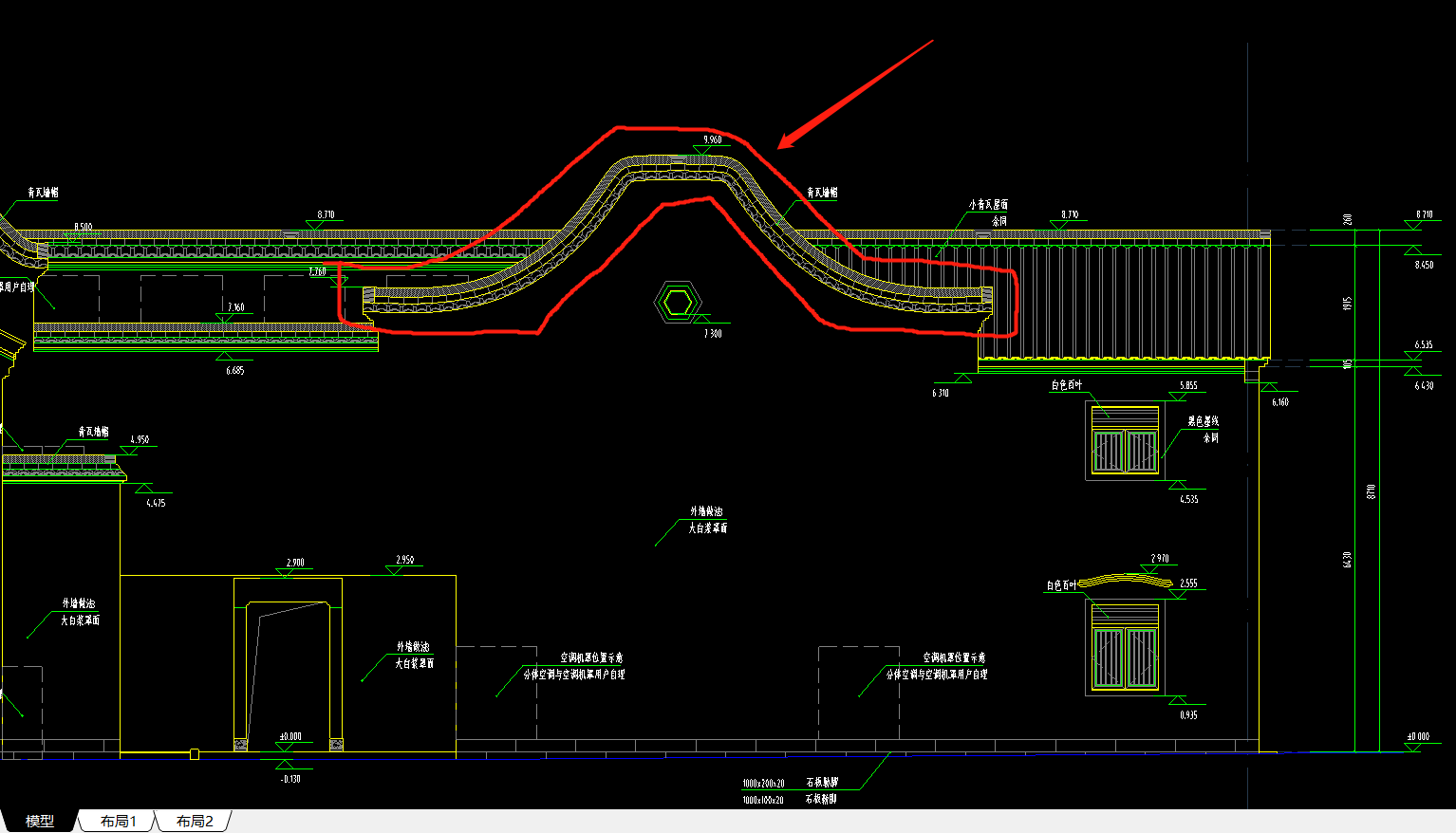Click the 6.685 elevation label
1456x833 pixels.
tap(235, 371)
